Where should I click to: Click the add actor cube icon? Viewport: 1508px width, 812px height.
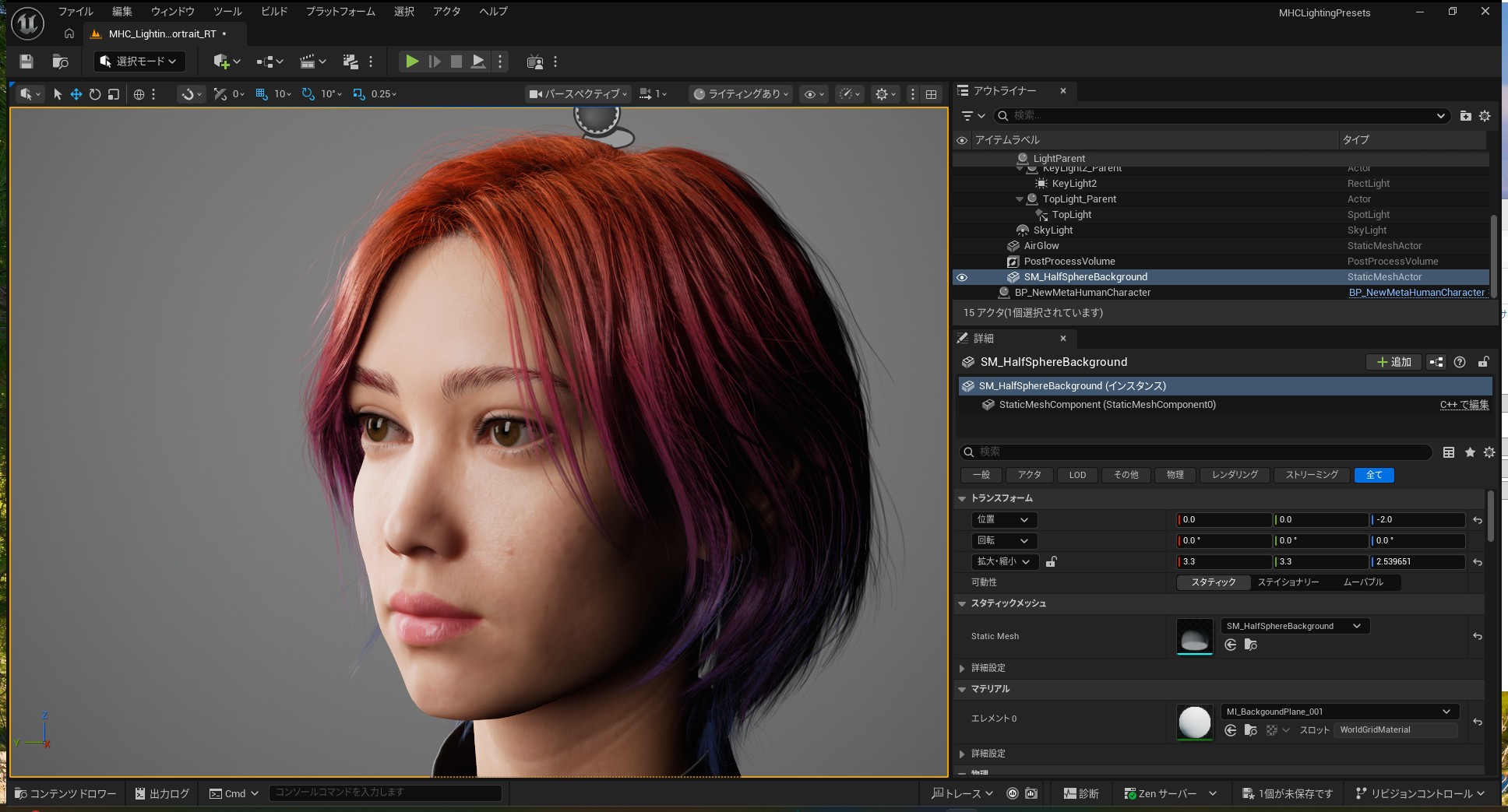(x=221, y=62)
